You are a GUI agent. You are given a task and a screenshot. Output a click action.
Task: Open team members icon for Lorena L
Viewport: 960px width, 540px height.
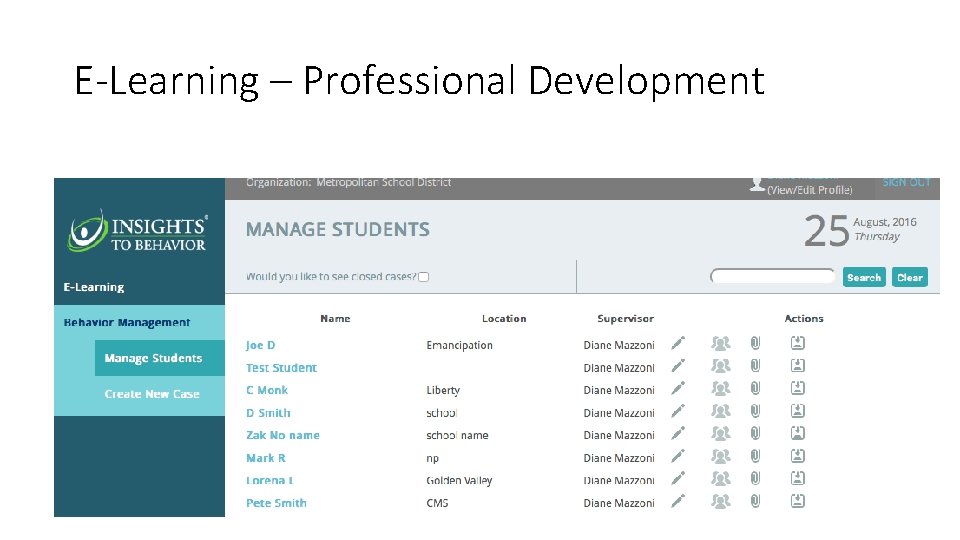pyautogui.click(x=721, y=479)
